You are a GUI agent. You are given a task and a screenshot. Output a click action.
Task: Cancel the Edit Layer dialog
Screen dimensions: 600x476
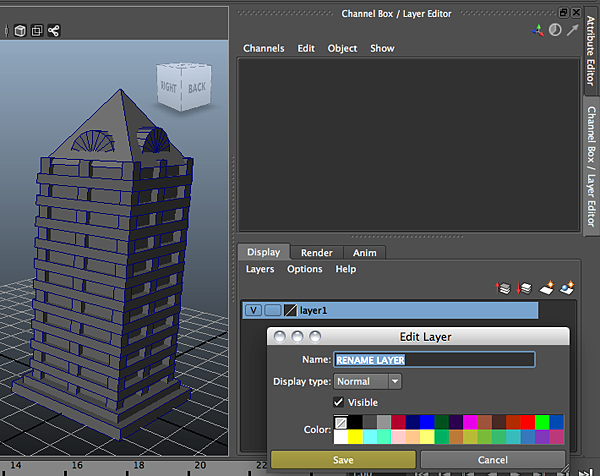(492, 460)
